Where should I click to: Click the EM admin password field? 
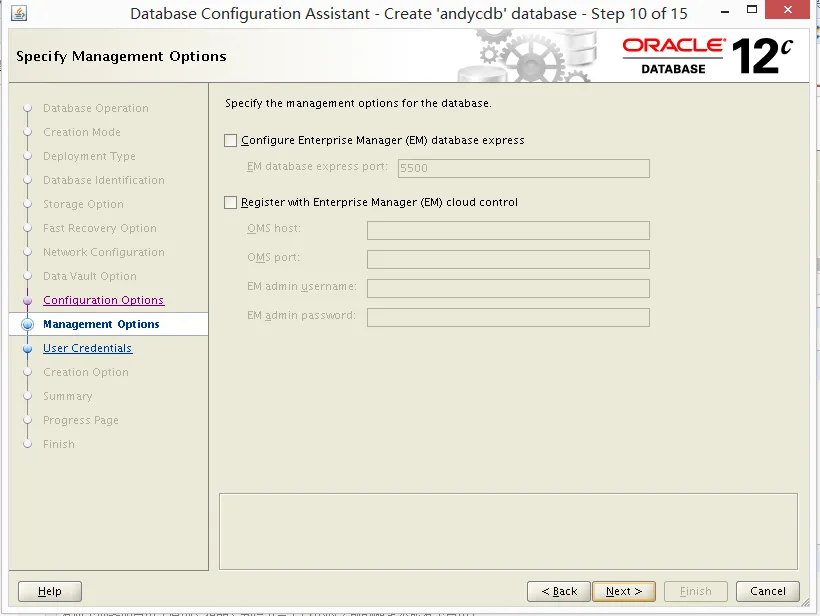(508, 317)
